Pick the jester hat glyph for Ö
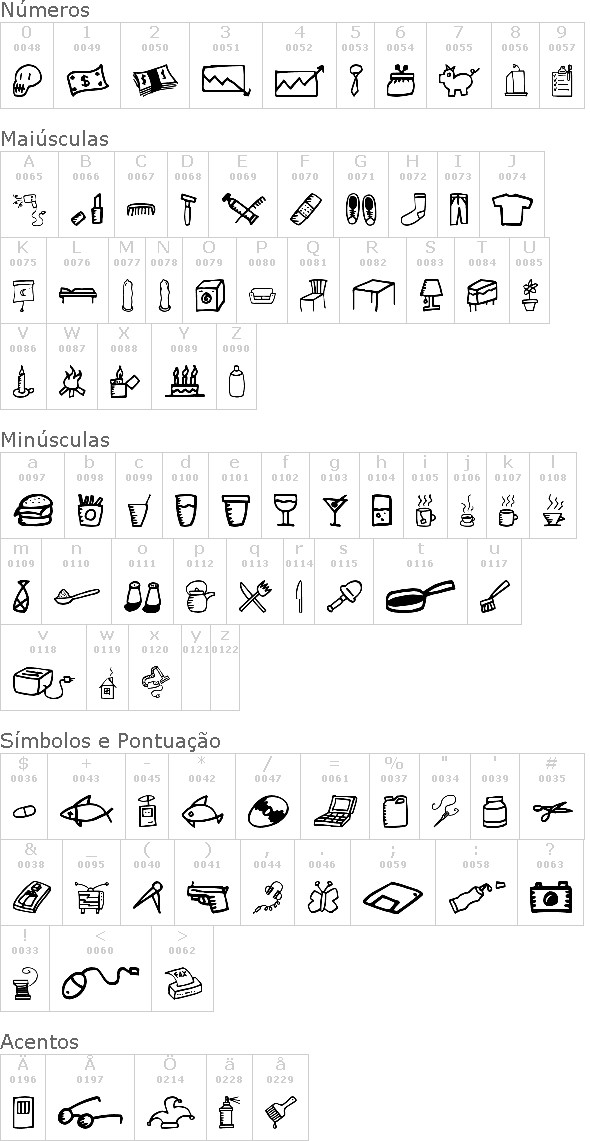The image size is (590, 1141). point(170,1113)
